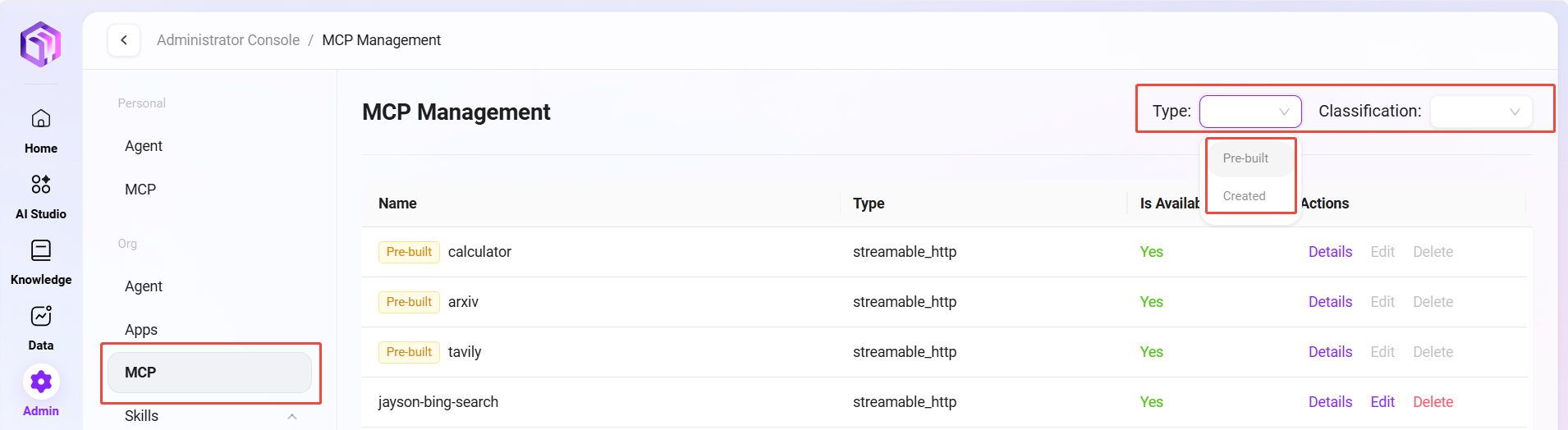Select the Admin gear icon
1568x430 pixels.
(x=41, y=382)
